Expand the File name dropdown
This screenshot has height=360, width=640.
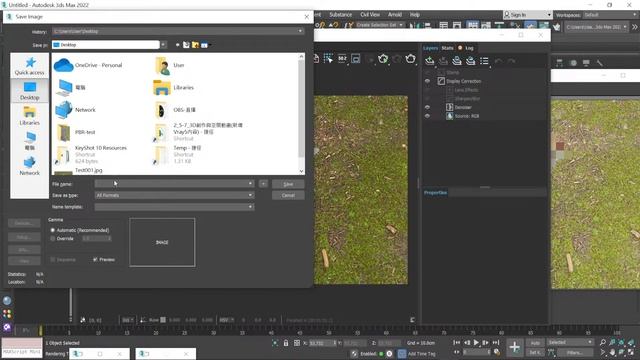[250, 184]
